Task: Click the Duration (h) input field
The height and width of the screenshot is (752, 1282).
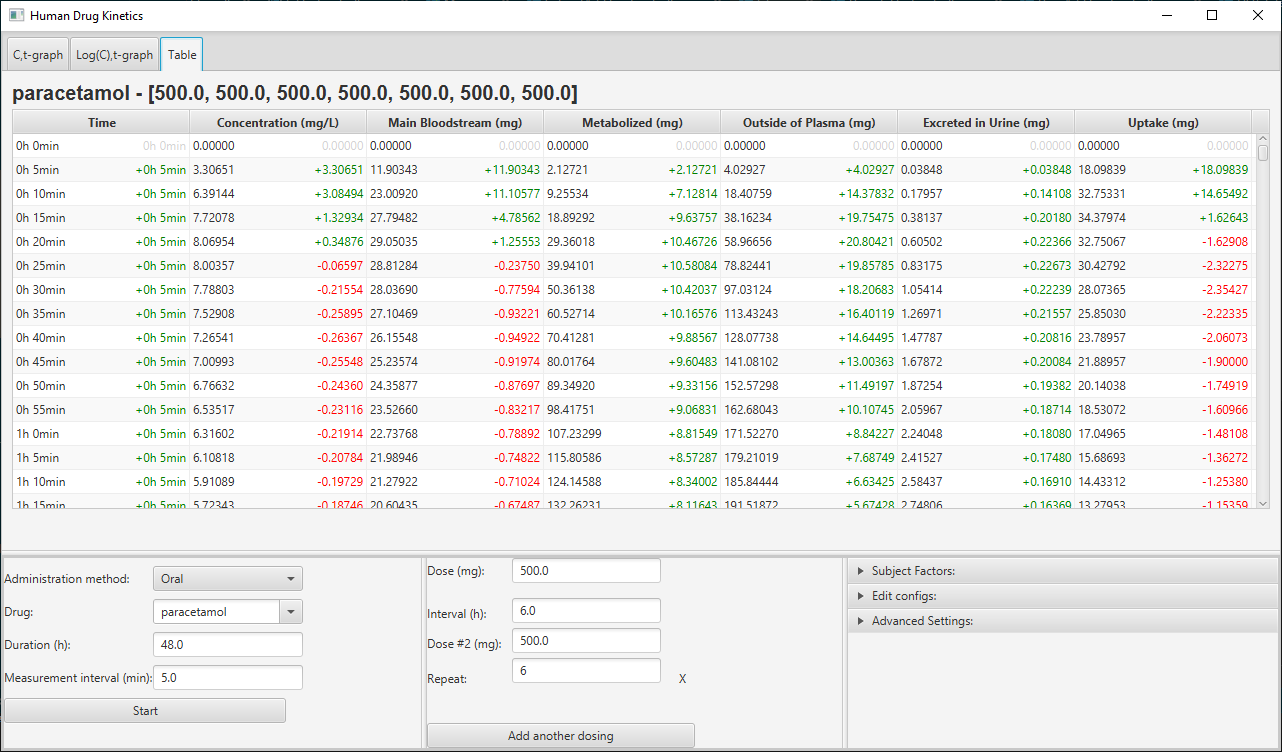Action: click(227, 645)
